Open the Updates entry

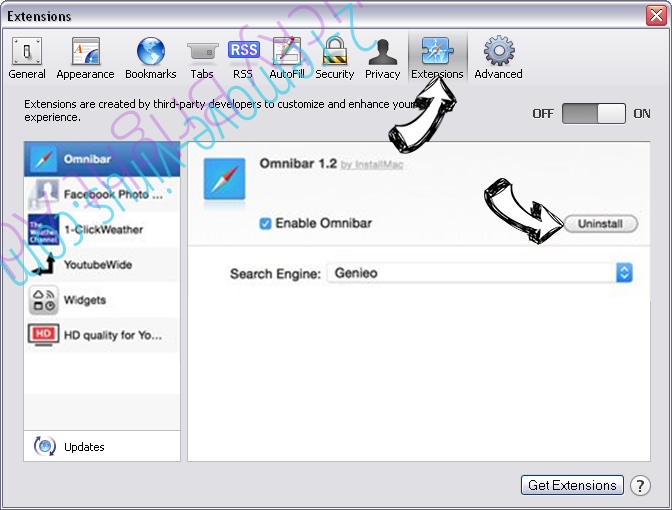[x=102, y=446]
